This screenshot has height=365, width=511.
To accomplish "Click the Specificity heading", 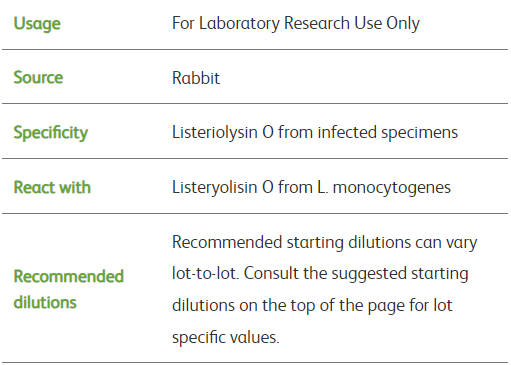I will (51, 133).
